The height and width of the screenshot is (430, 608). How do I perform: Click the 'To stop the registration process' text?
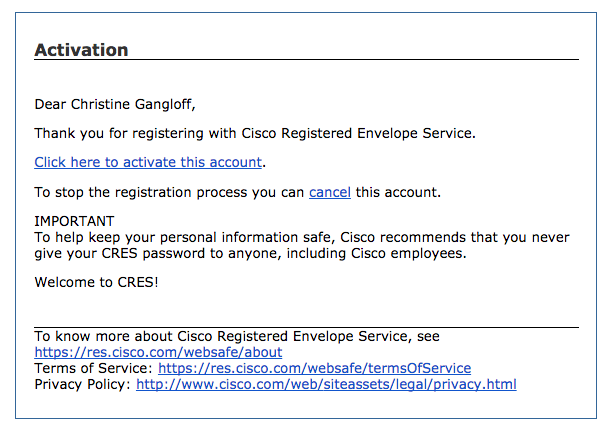170,192
